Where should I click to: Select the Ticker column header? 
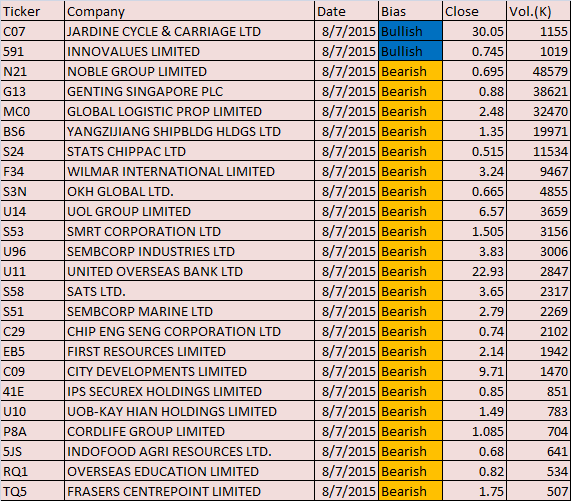pyautogui.click(x=32, y=11)
